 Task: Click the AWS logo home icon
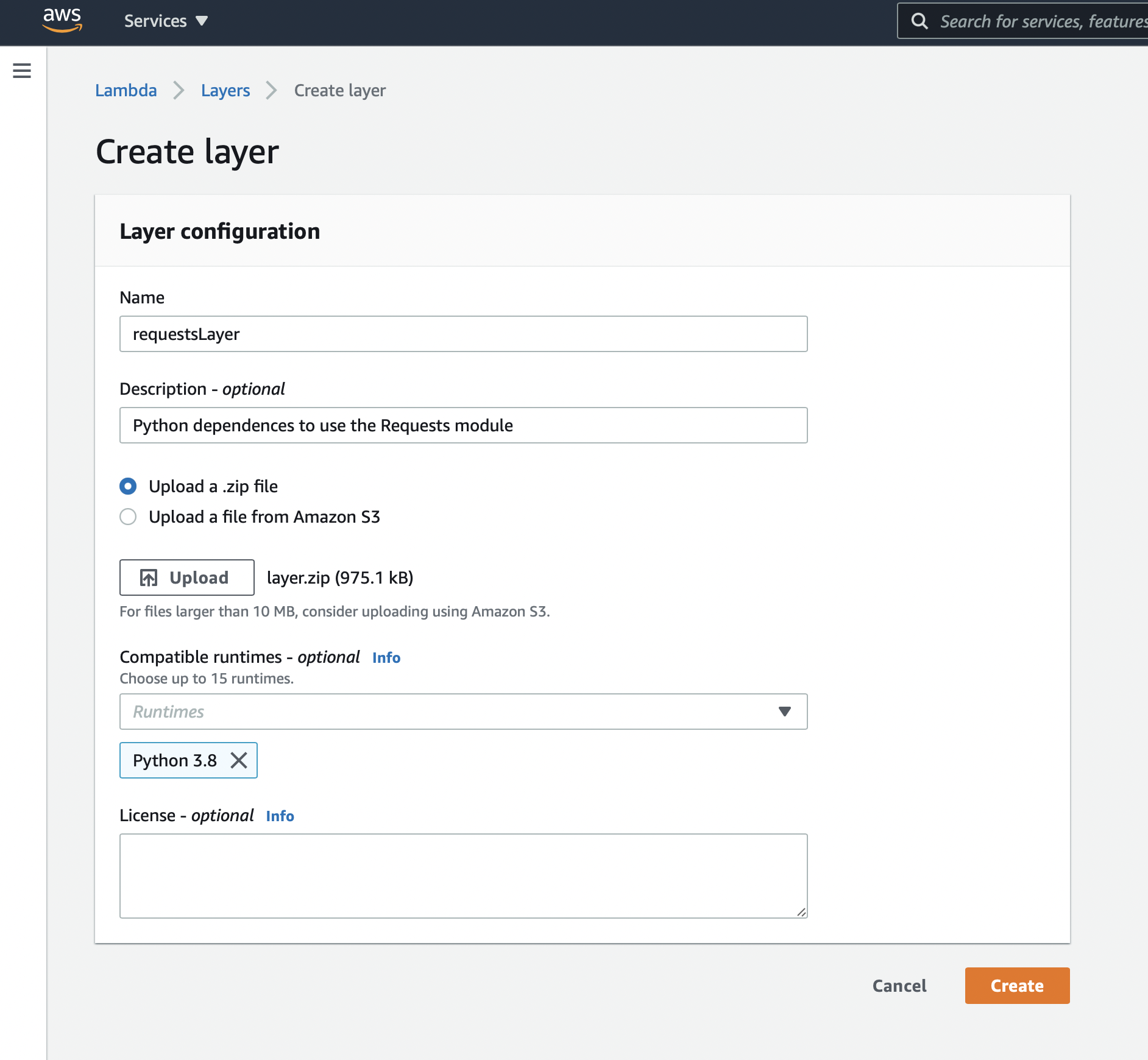[62, 20]
